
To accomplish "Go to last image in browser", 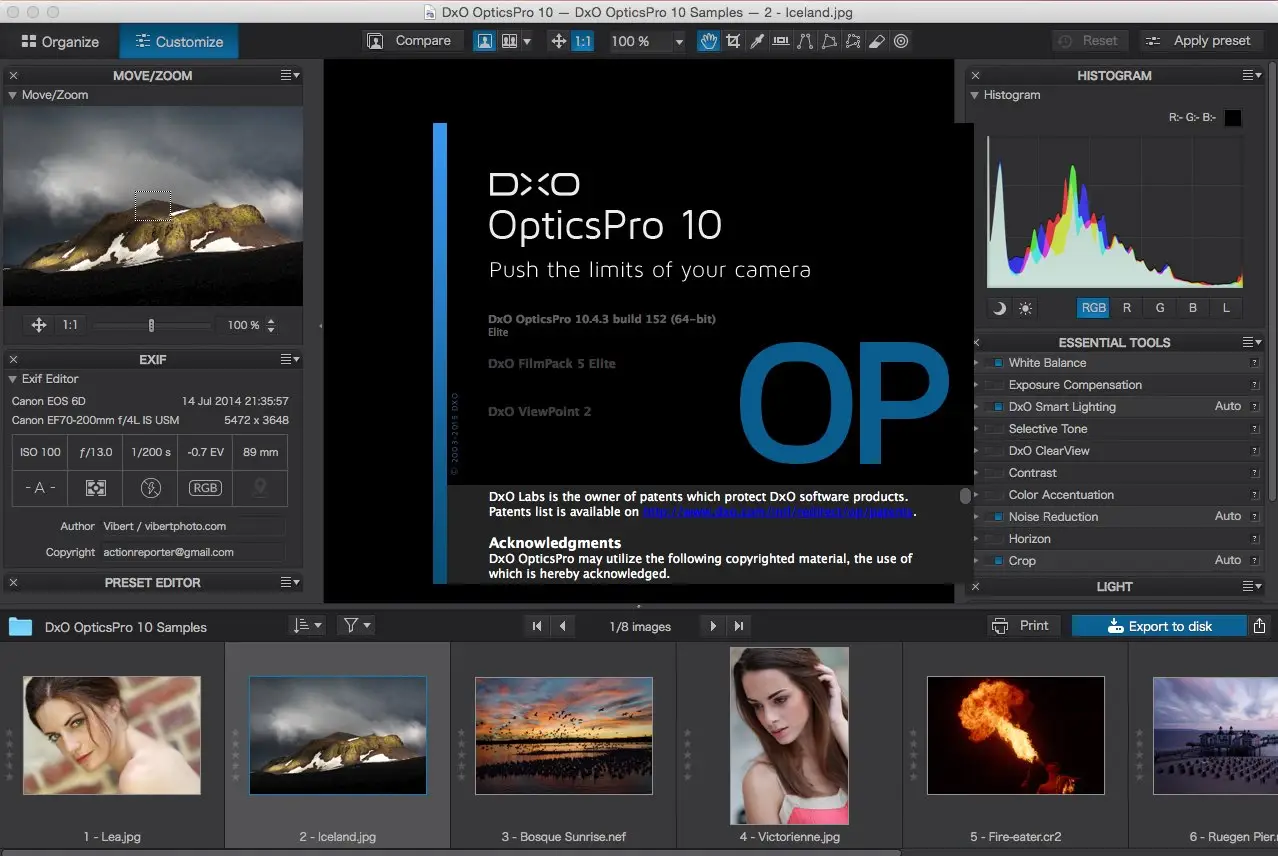I will click(739, 626).
